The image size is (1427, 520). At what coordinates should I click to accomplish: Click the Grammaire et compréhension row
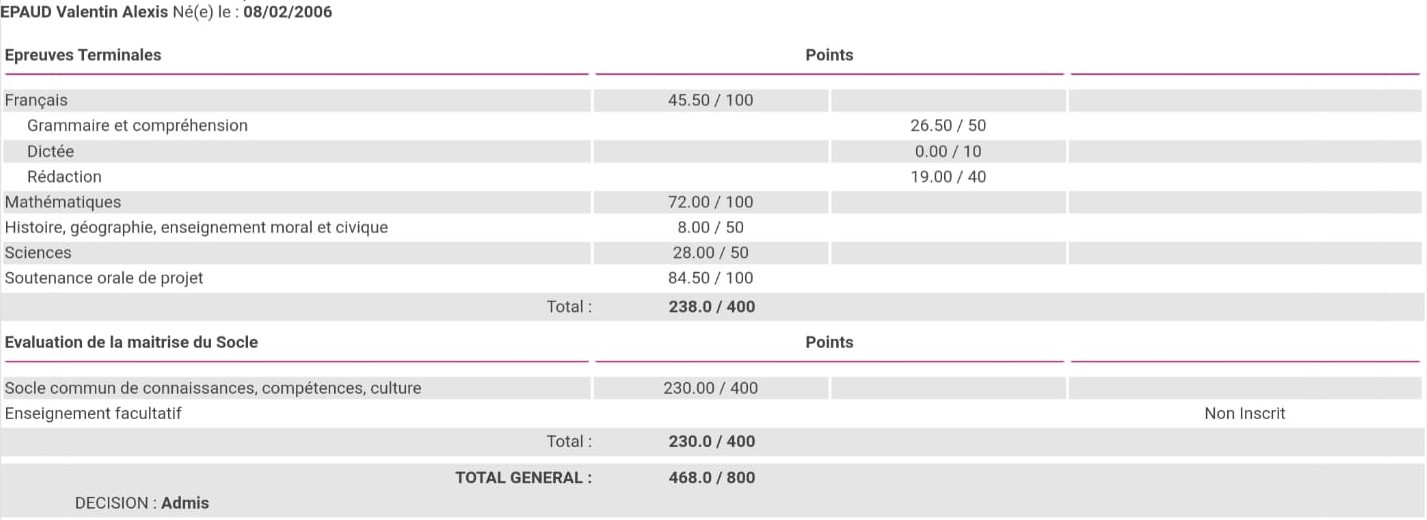coord(137,126)
